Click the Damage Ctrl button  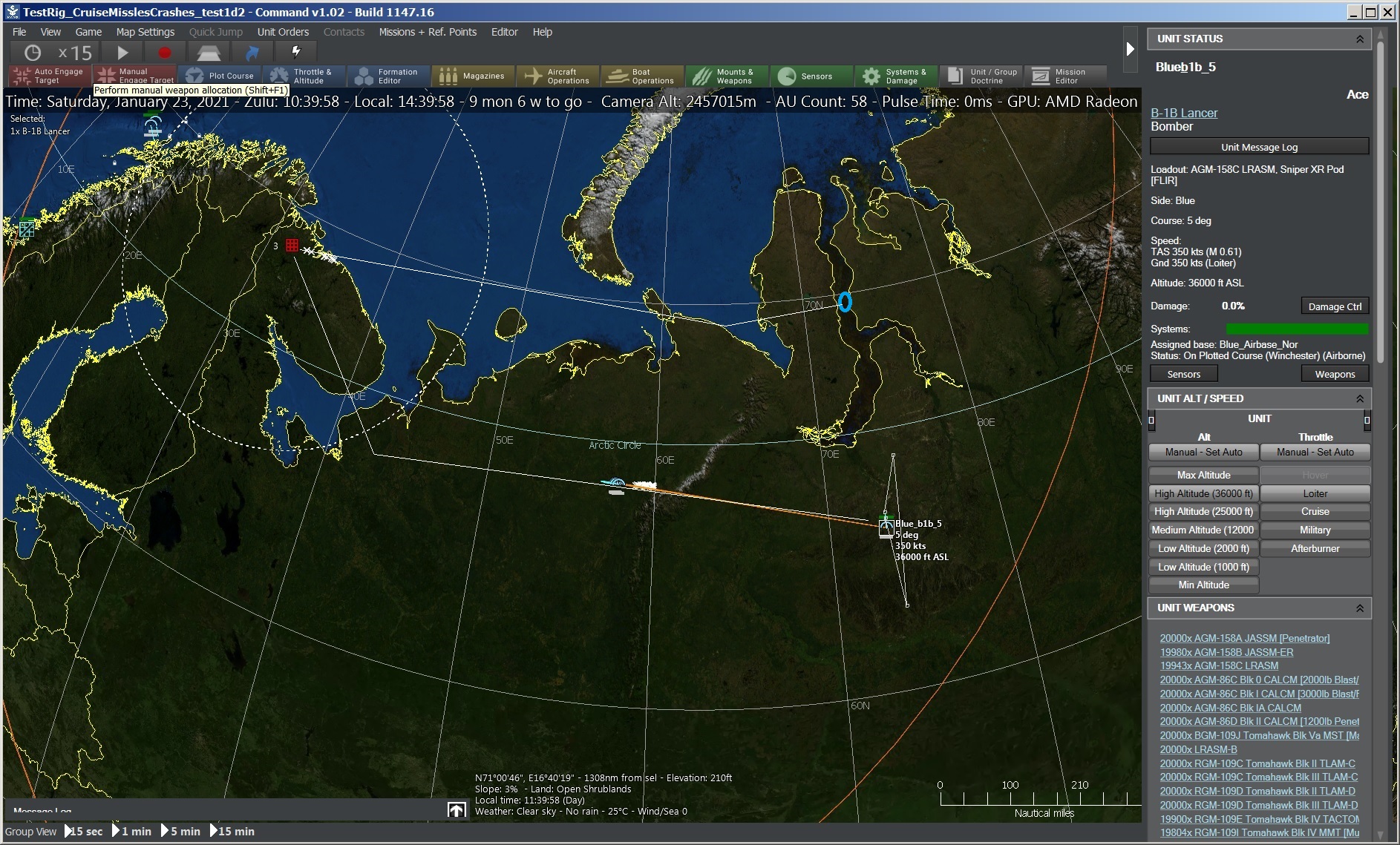coord(1334,306)
